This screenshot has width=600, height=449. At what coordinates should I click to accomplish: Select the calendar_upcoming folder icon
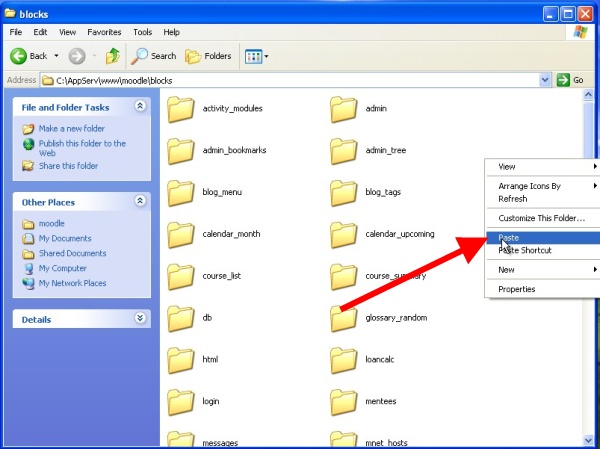point(344,235)
